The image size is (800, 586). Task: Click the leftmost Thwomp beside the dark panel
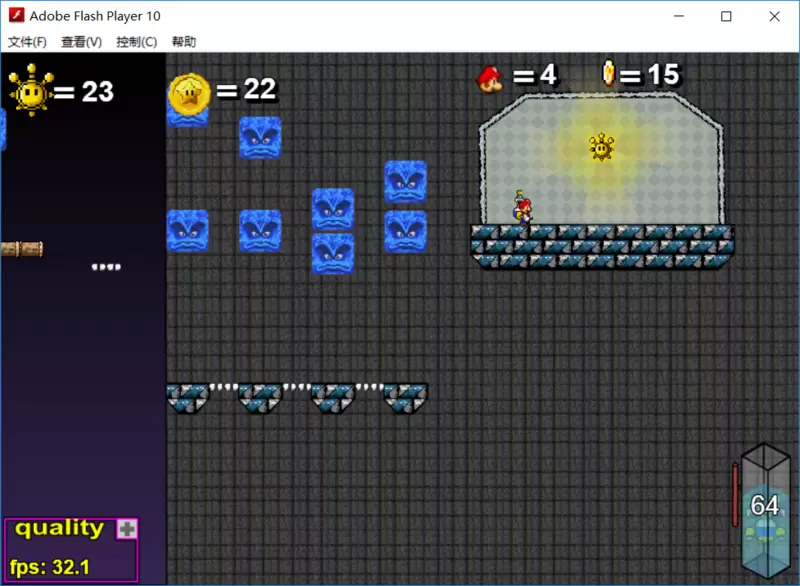pyautogui.click(x=188, y=231)
